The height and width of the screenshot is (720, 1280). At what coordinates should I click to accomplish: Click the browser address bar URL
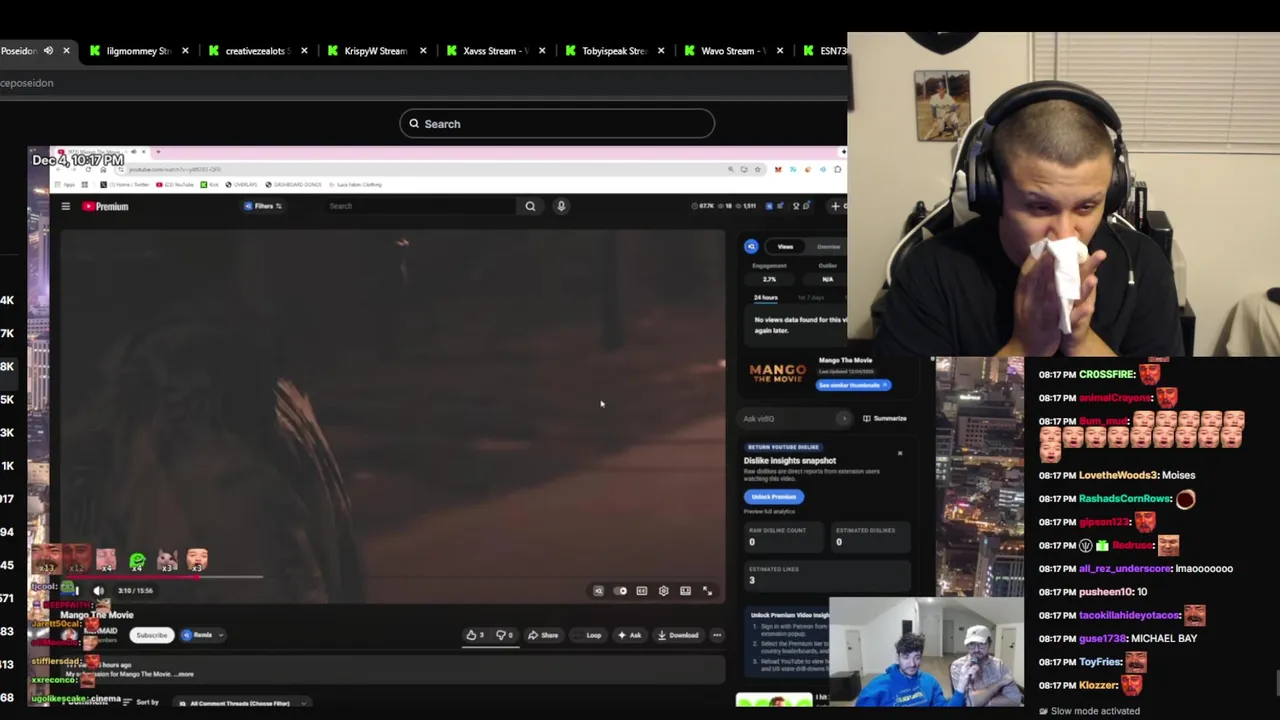point(175,169)
